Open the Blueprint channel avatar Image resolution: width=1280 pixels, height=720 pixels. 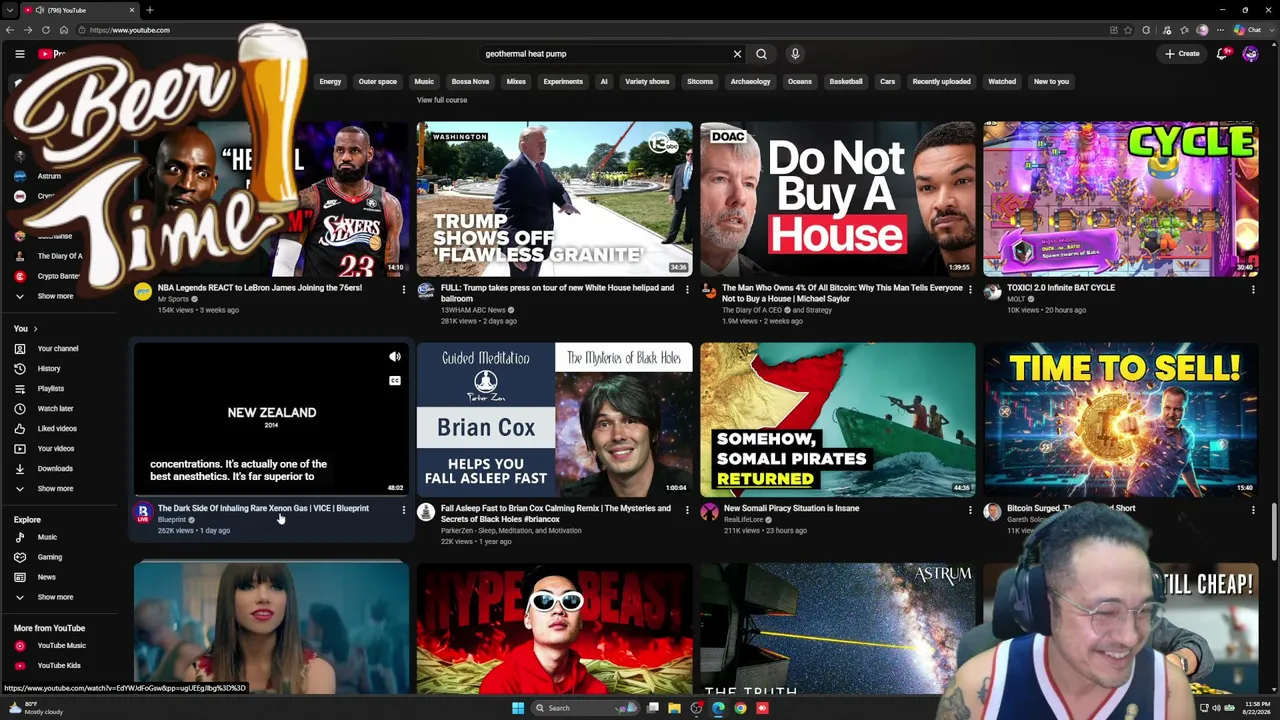click(143, 513)
